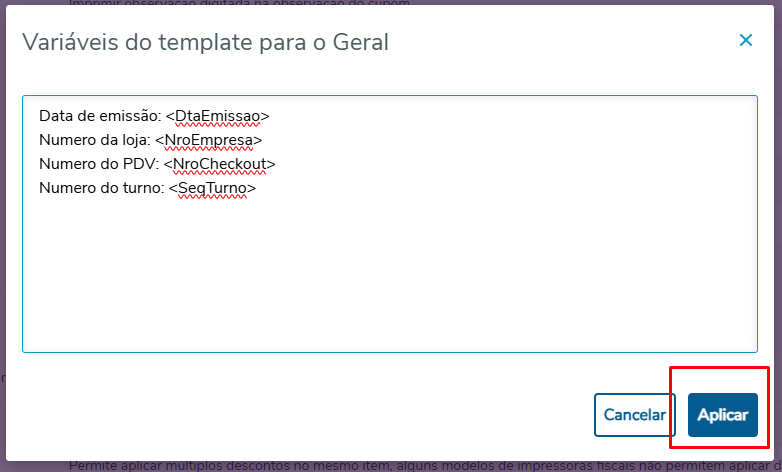The image size is (782, 472).
Task: Click the background text 'Permite aplicar múltiplos descontos'
Action: pos(200,465)
